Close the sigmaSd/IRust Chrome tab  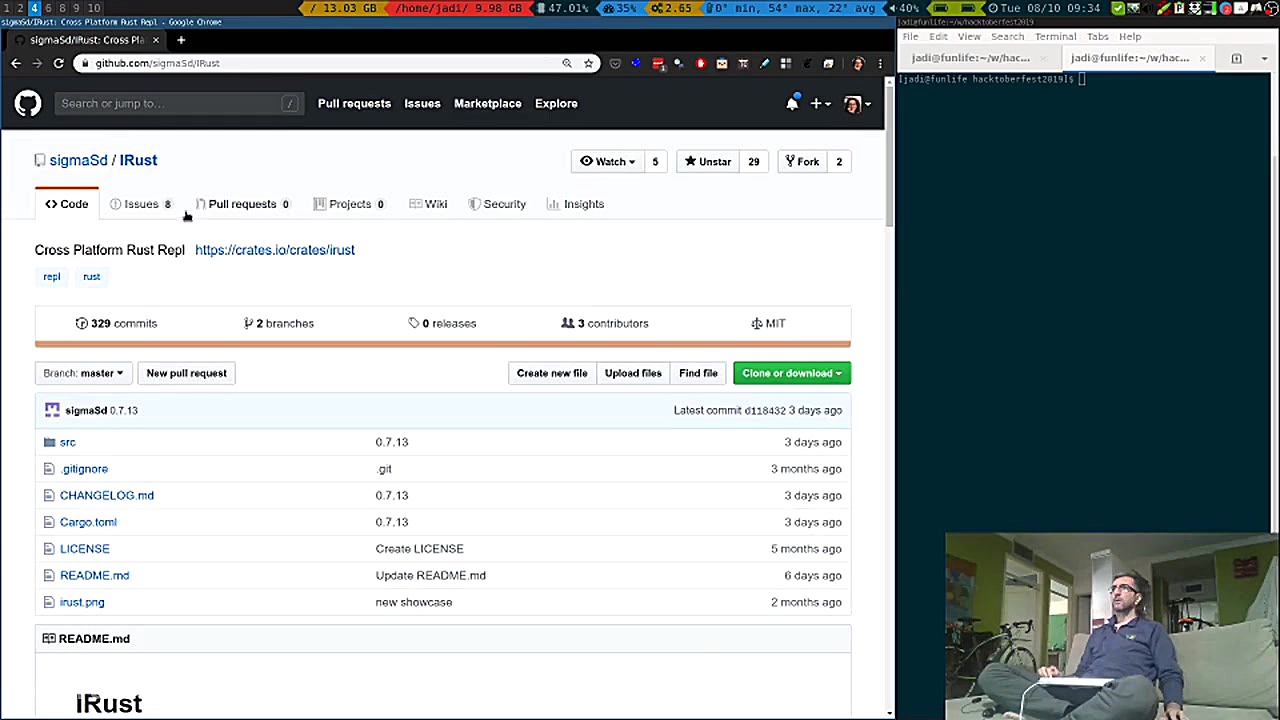[156, 40]
